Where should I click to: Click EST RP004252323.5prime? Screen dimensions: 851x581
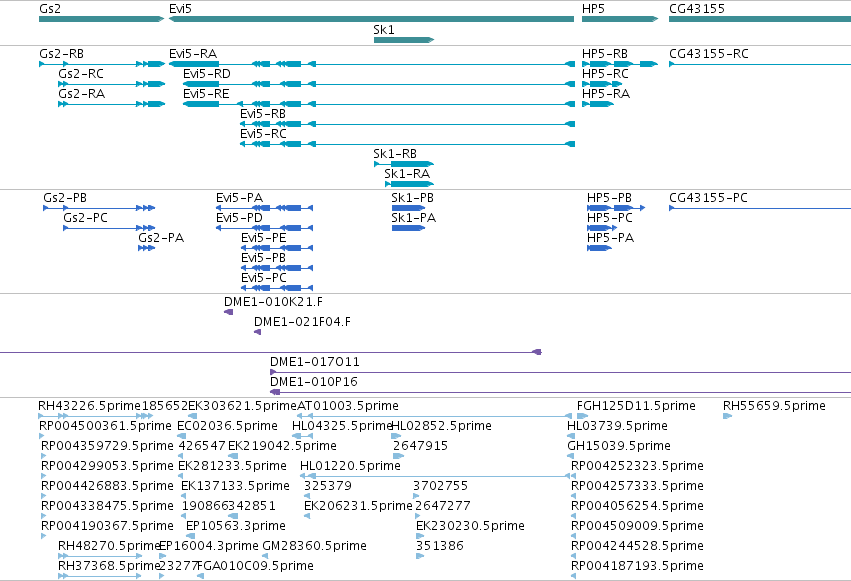(x=637, y=466)
